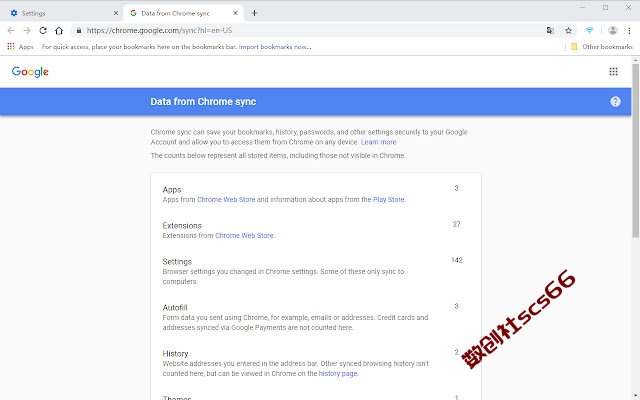Open the Chrome three-dot menu
The height and width of the screenshot is (400, 640).
coord(629,30)
